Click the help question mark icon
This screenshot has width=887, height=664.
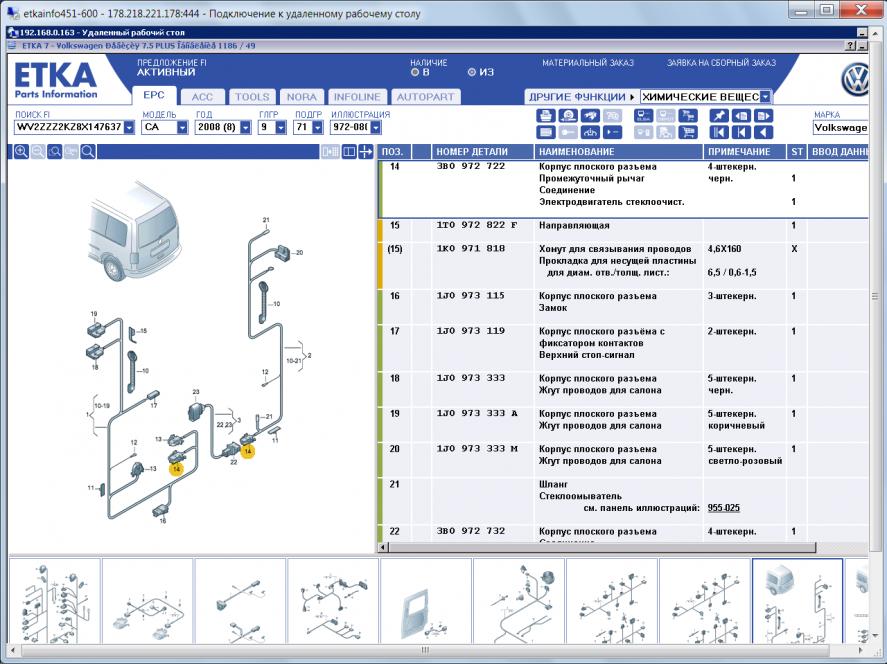pyautogui.click(x=851, y=46)
